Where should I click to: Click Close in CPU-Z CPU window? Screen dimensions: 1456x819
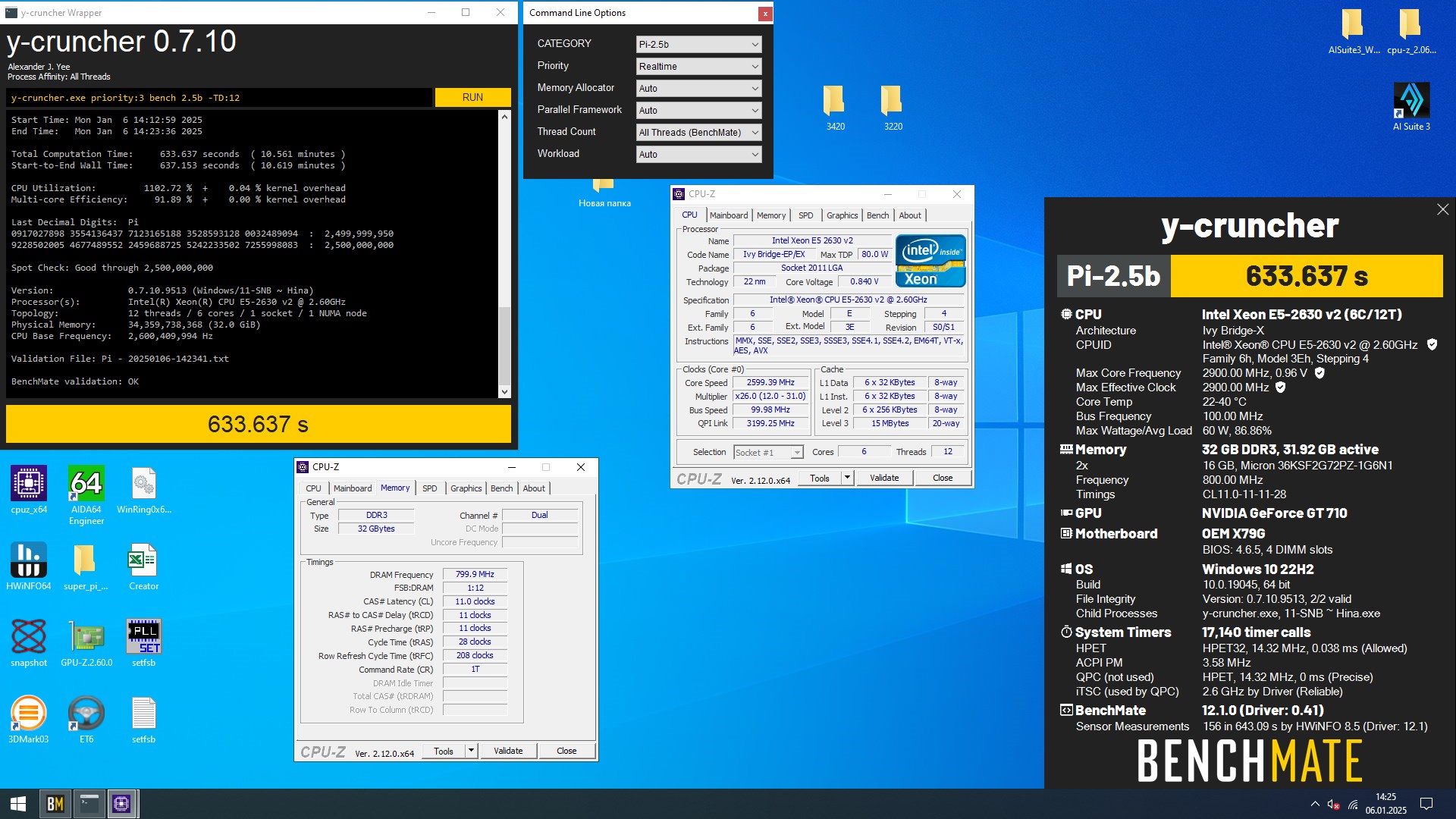[x=943, y=478]
